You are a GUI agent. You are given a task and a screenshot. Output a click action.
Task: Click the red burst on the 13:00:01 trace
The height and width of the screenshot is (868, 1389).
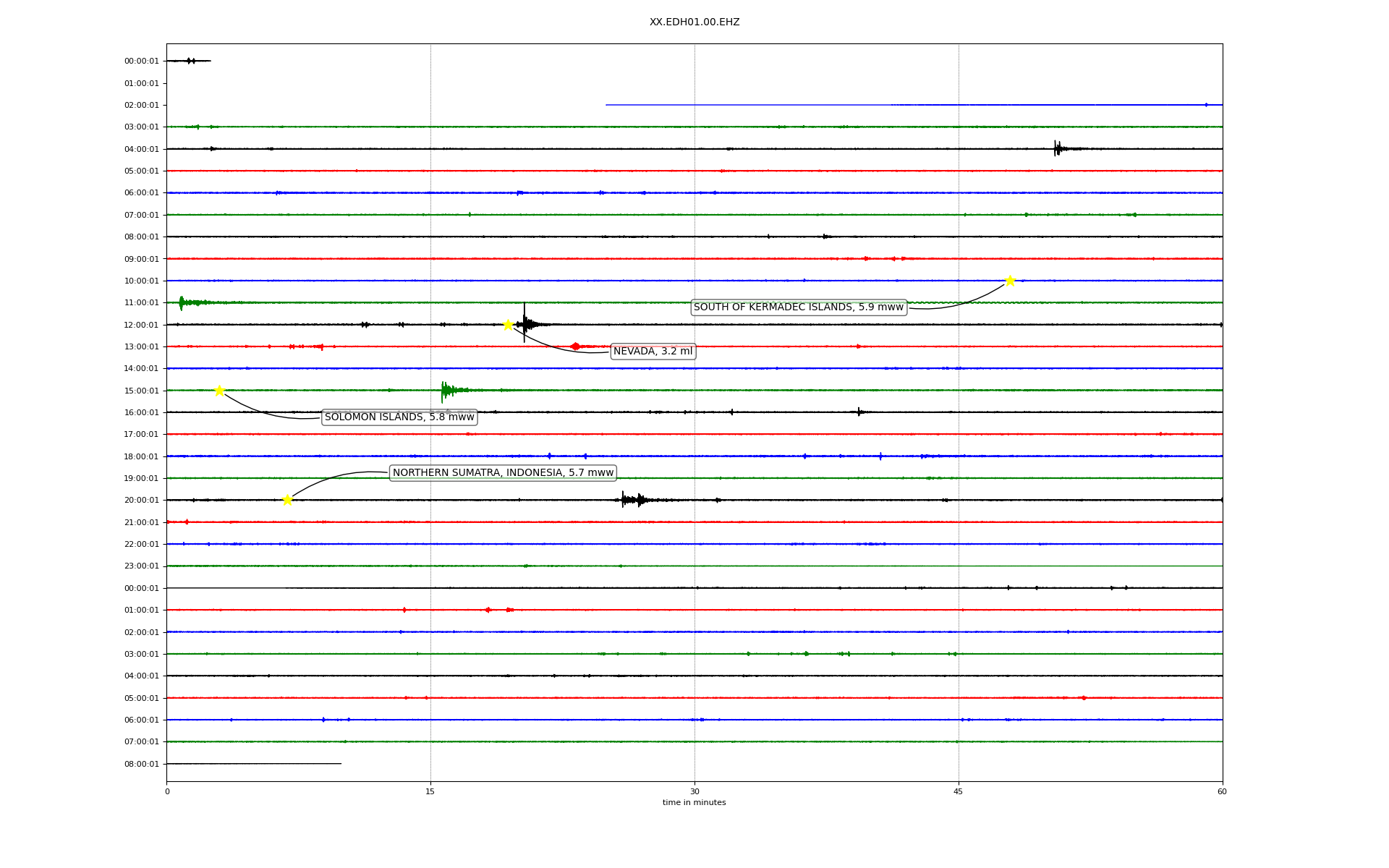575,346
